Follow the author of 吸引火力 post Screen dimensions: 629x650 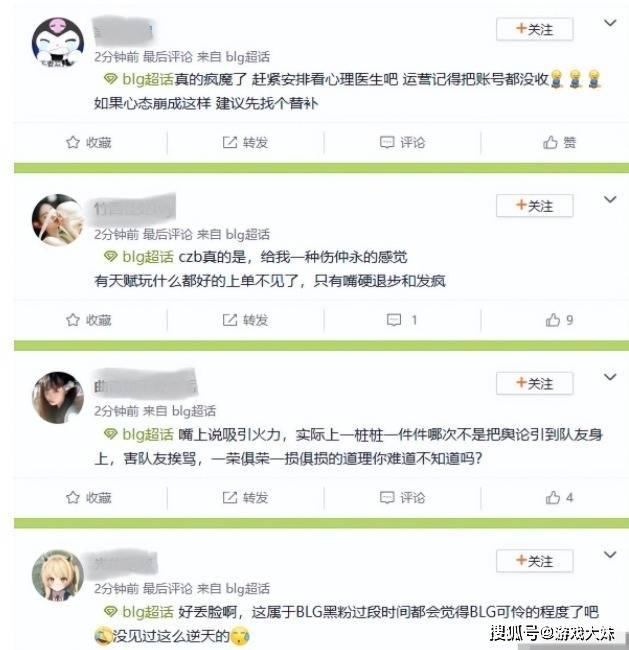click(x=534, y=383)
